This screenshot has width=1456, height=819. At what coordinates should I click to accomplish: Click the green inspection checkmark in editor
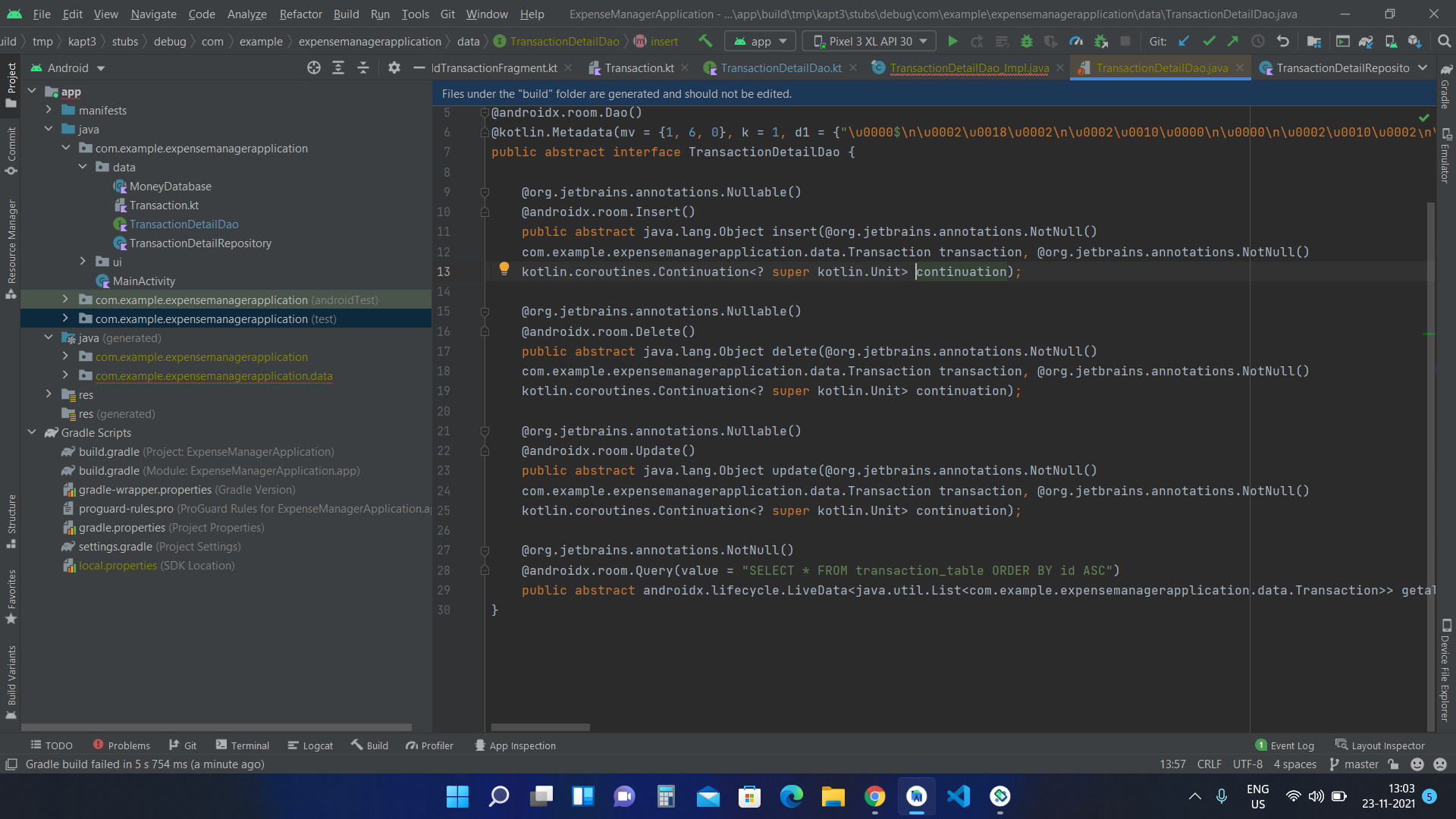pos(1424,118)
